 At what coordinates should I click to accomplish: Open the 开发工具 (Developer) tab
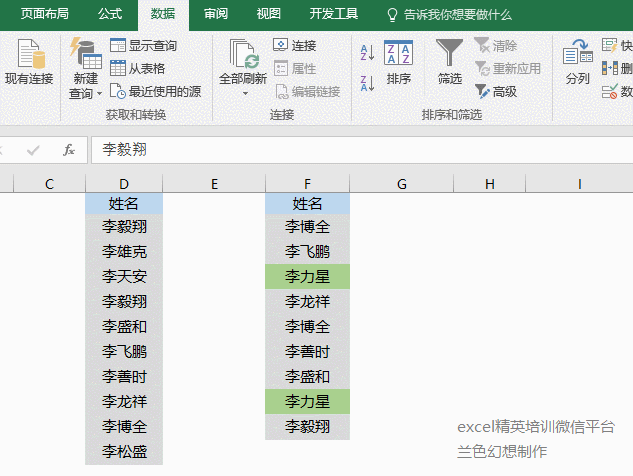pos(334,14)
